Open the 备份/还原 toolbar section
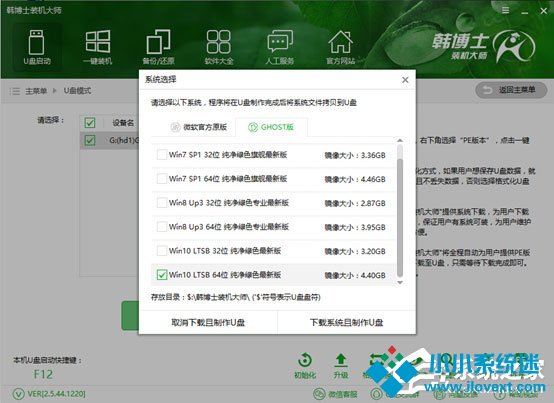This screenshot has width=554, height=403. [158, 46]
